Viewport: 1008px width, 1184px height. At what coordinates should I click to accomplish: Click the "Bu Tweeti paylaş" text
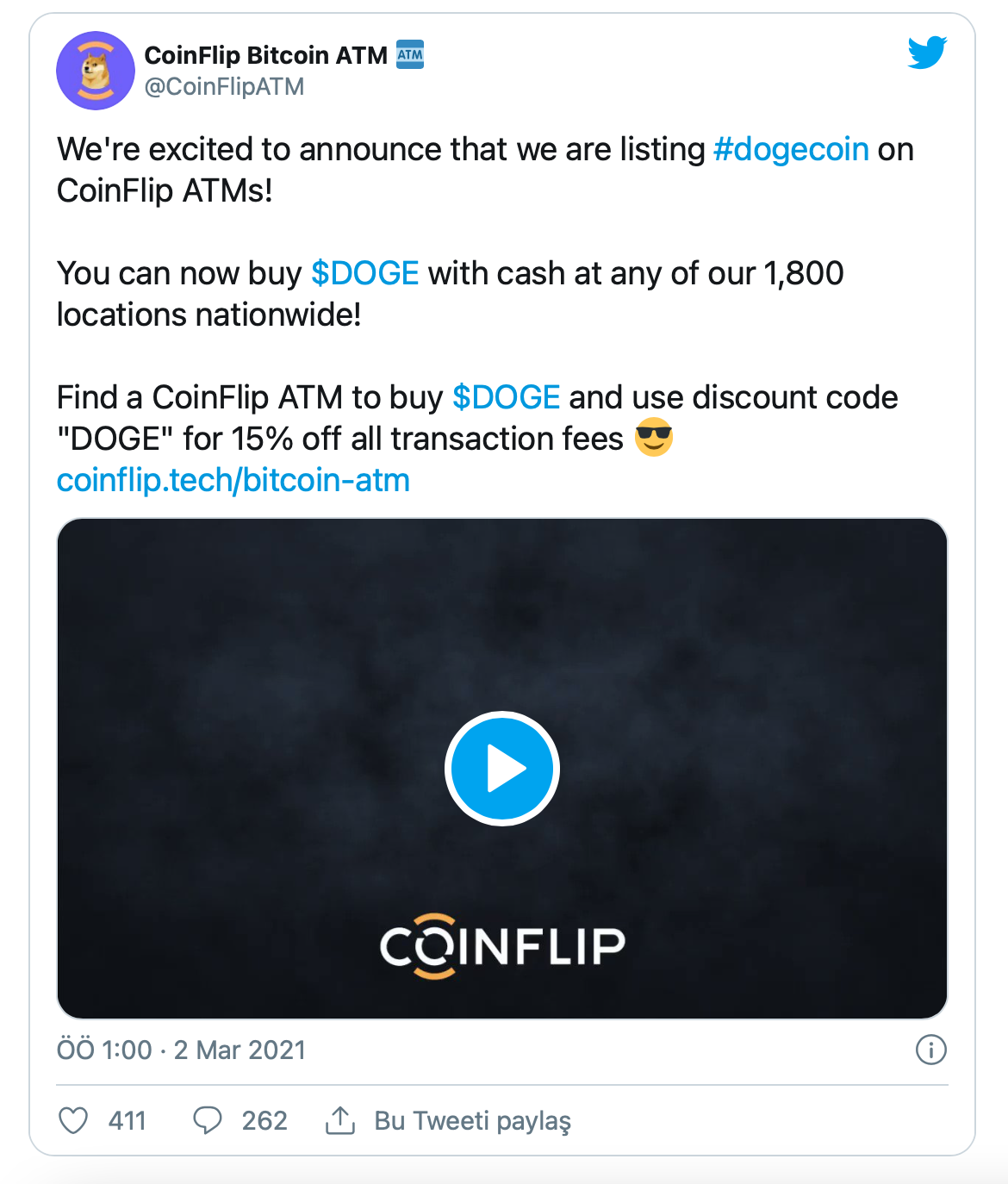(472, 1120)
